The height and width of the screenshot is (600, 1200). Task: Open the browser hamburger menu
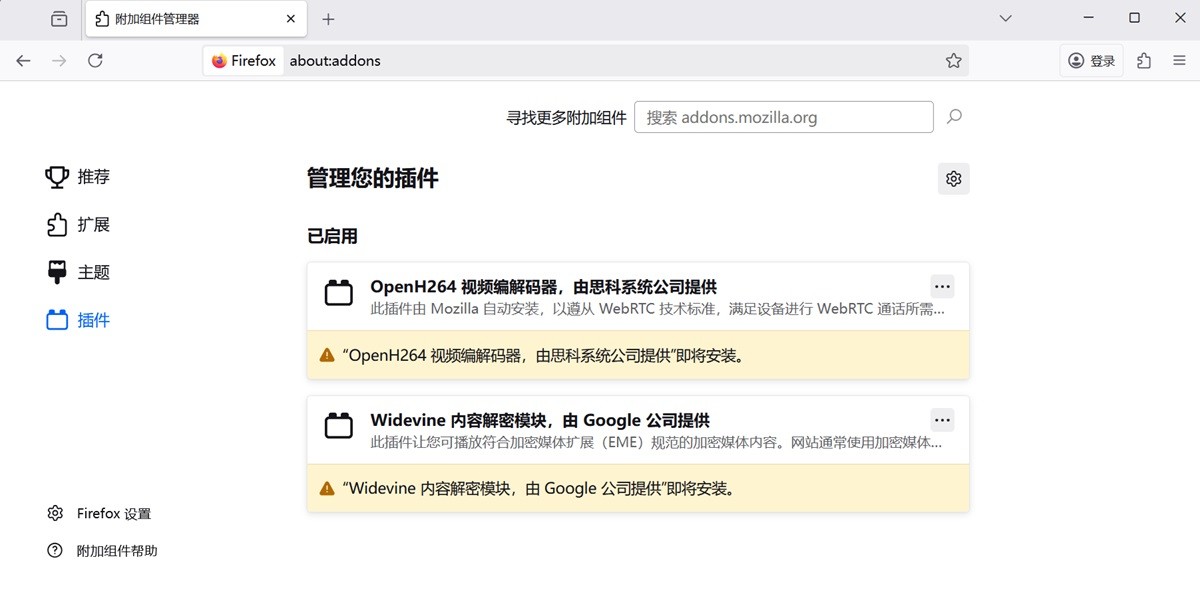pos(1180,60)
